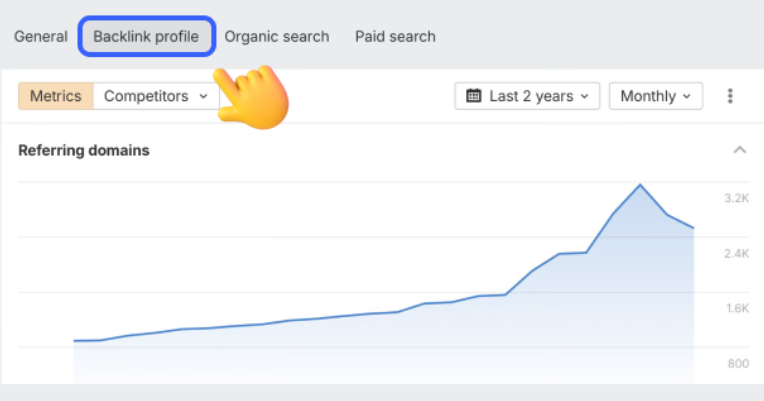Image resolution: width=764 pixels, height=401 pixels.
Task: Select the Metrics view button
Action: [x=56, y=96]
